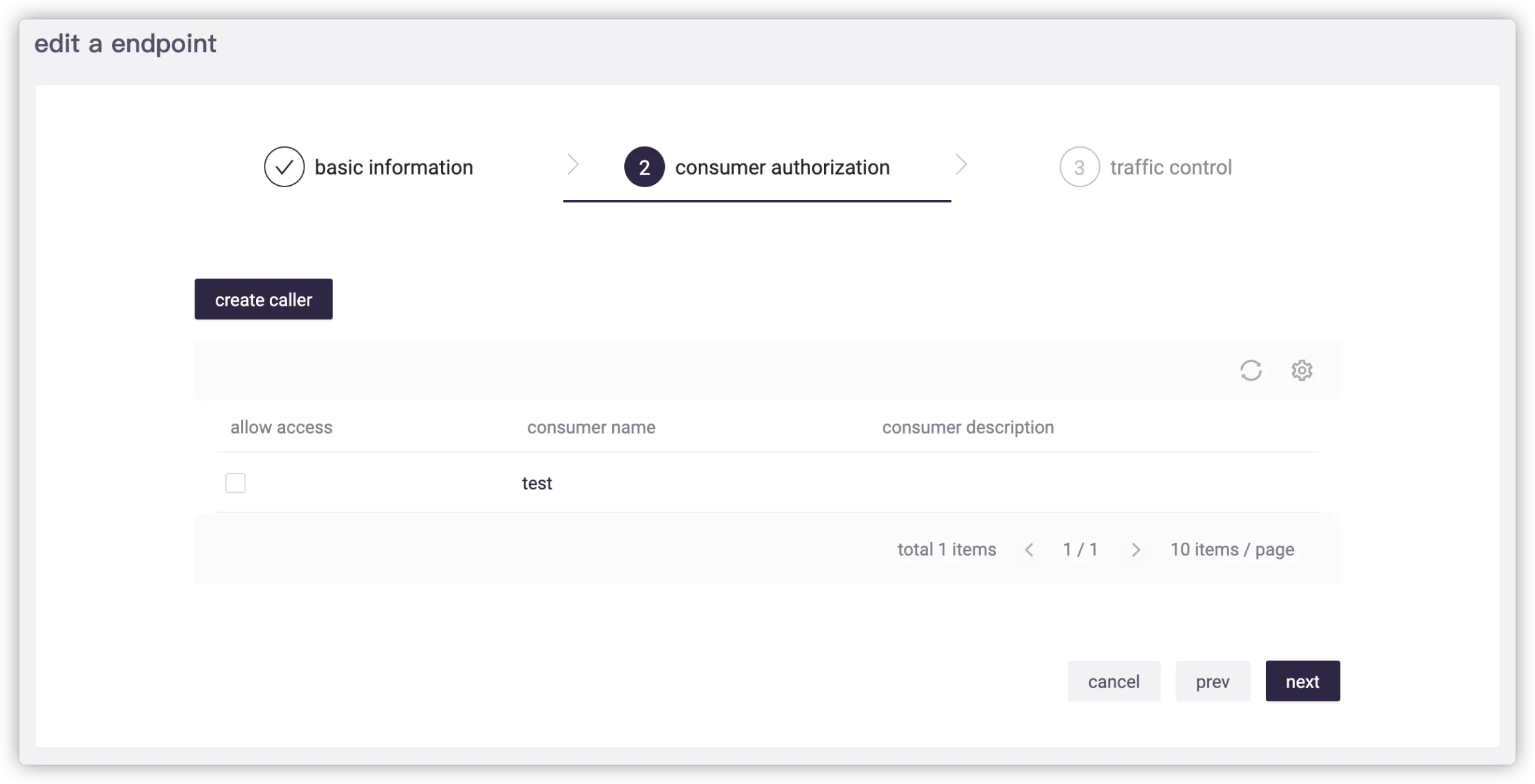Select the consumer authorization step label
This screenshot has height=784, width=1535.
781,167
